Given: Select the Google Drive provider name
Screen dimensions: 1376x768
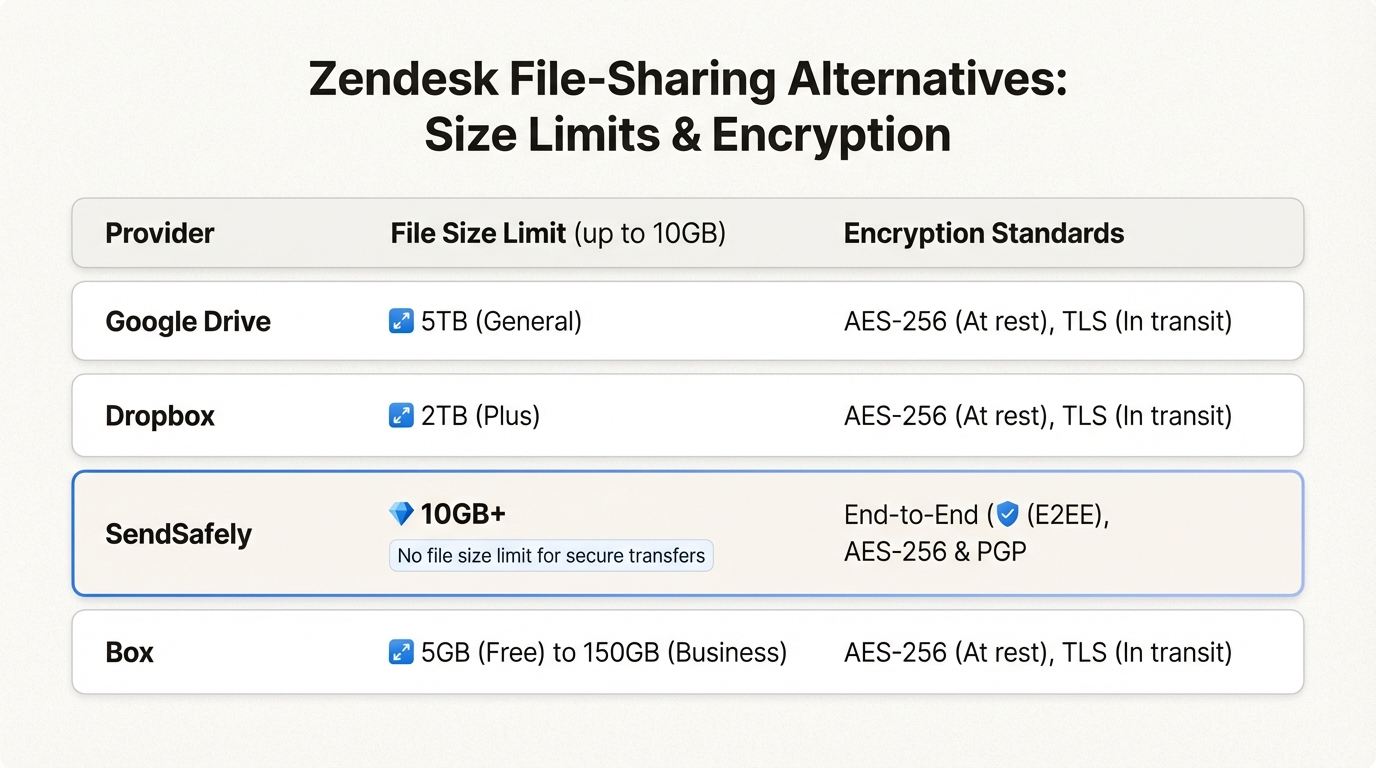Looking at the screenshot, I should tap(188, 321).
